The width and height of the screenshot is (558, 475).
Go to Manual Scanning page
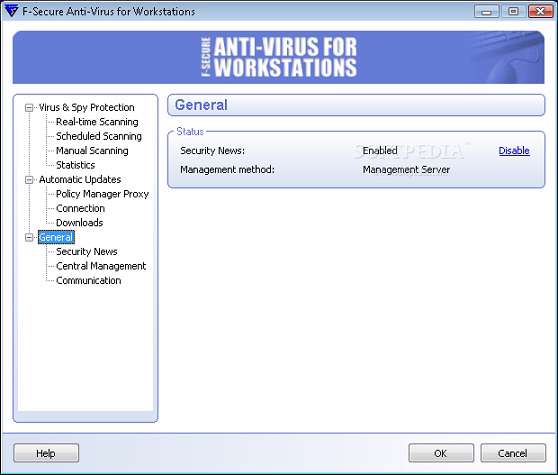coord(92,151)
